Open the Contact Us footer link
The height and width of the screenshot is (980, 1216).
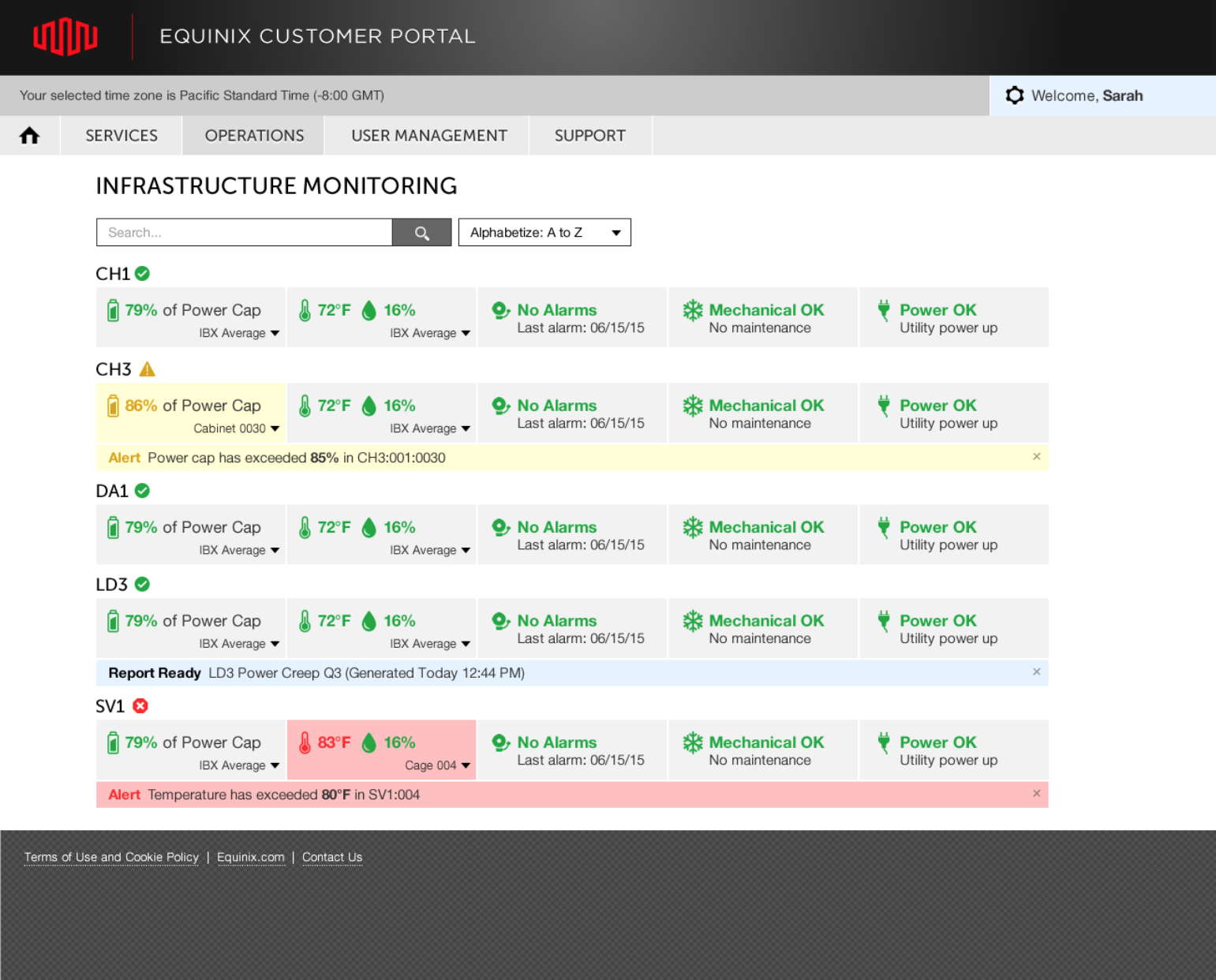click(332, 858)
